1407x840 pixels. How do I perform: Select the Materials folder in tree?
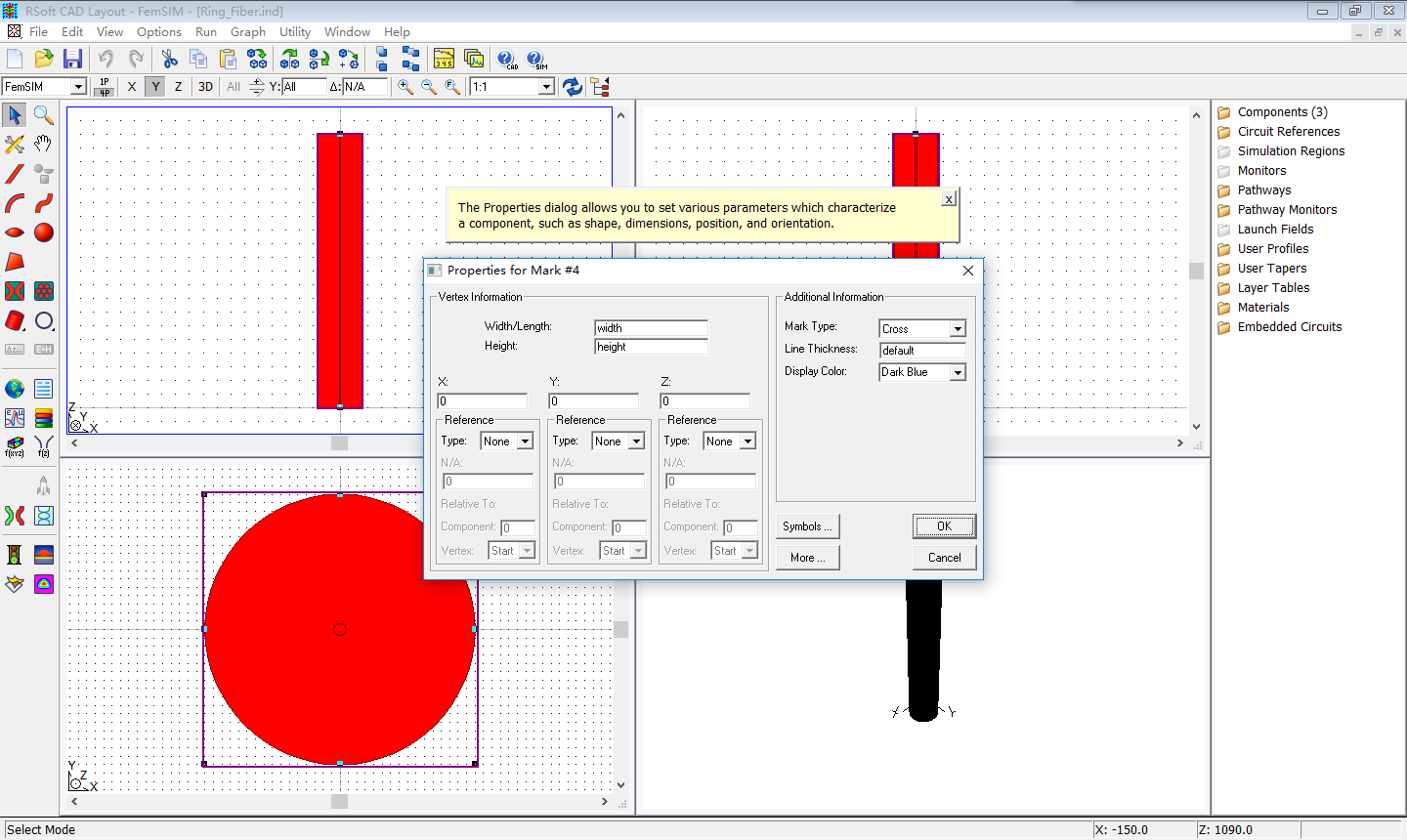click(x=1263, y=308)
